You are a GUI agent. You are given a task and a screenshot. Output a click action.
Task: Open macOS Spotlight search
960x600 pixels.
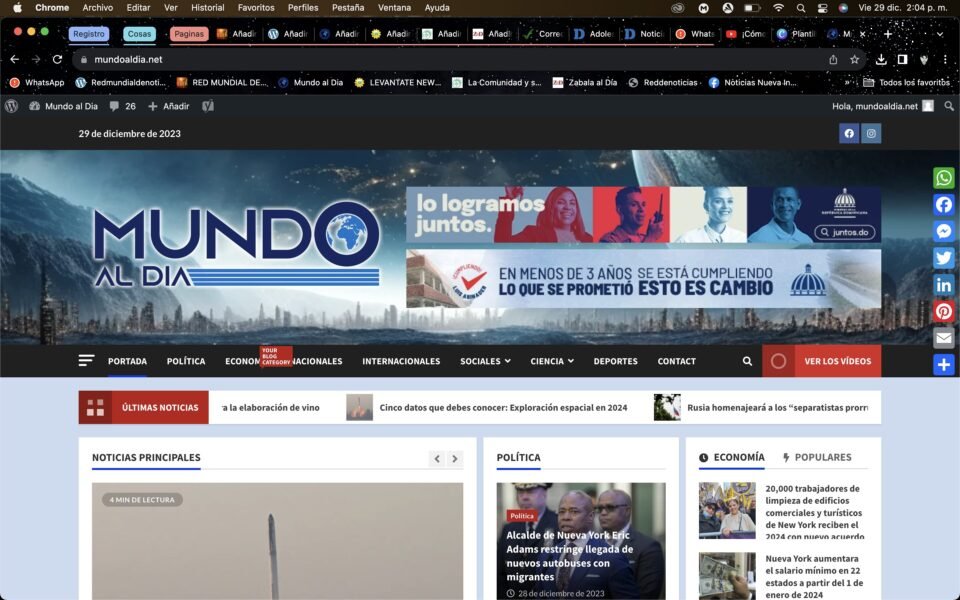800,8
